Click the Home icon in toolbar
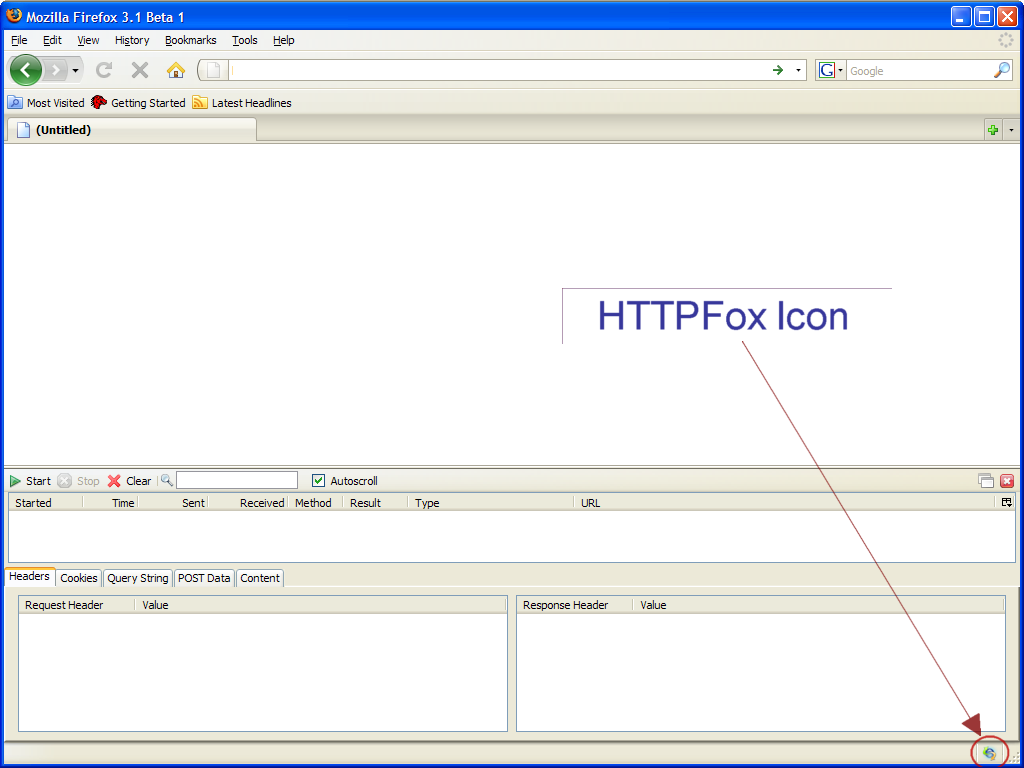Viewport: 1024px width, 768px height. pyautogui.click(x=176, y=70)
